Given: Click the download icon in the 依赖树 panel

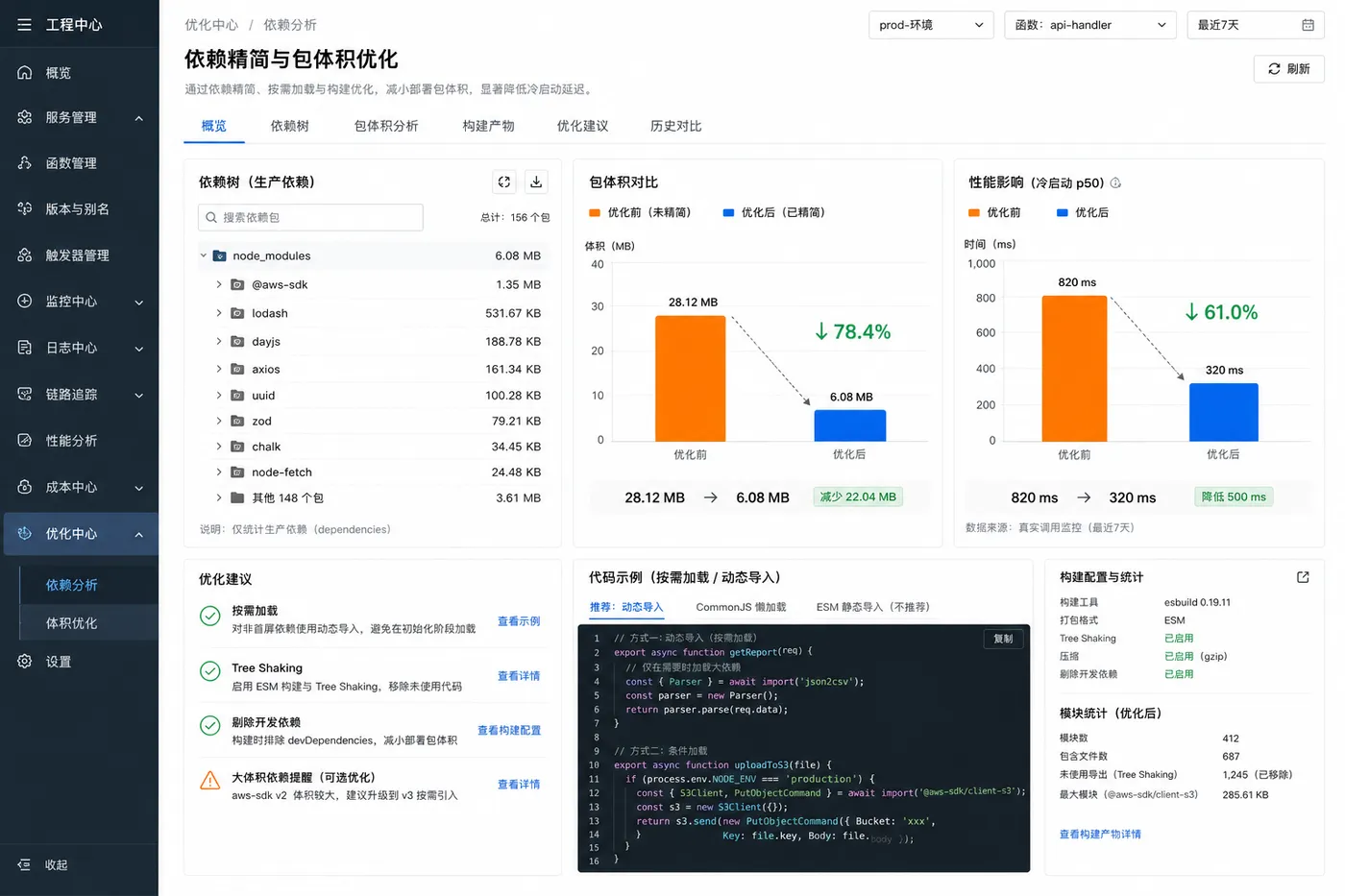Looking at the screenshot, I should [536, 182].
